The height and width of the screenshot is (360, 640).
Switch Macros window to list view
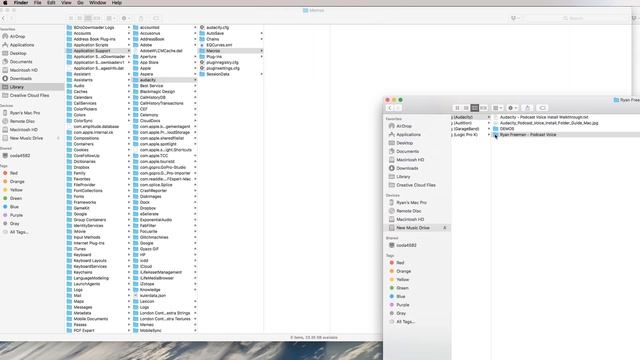pyautogui.click(x=79, y=18)
